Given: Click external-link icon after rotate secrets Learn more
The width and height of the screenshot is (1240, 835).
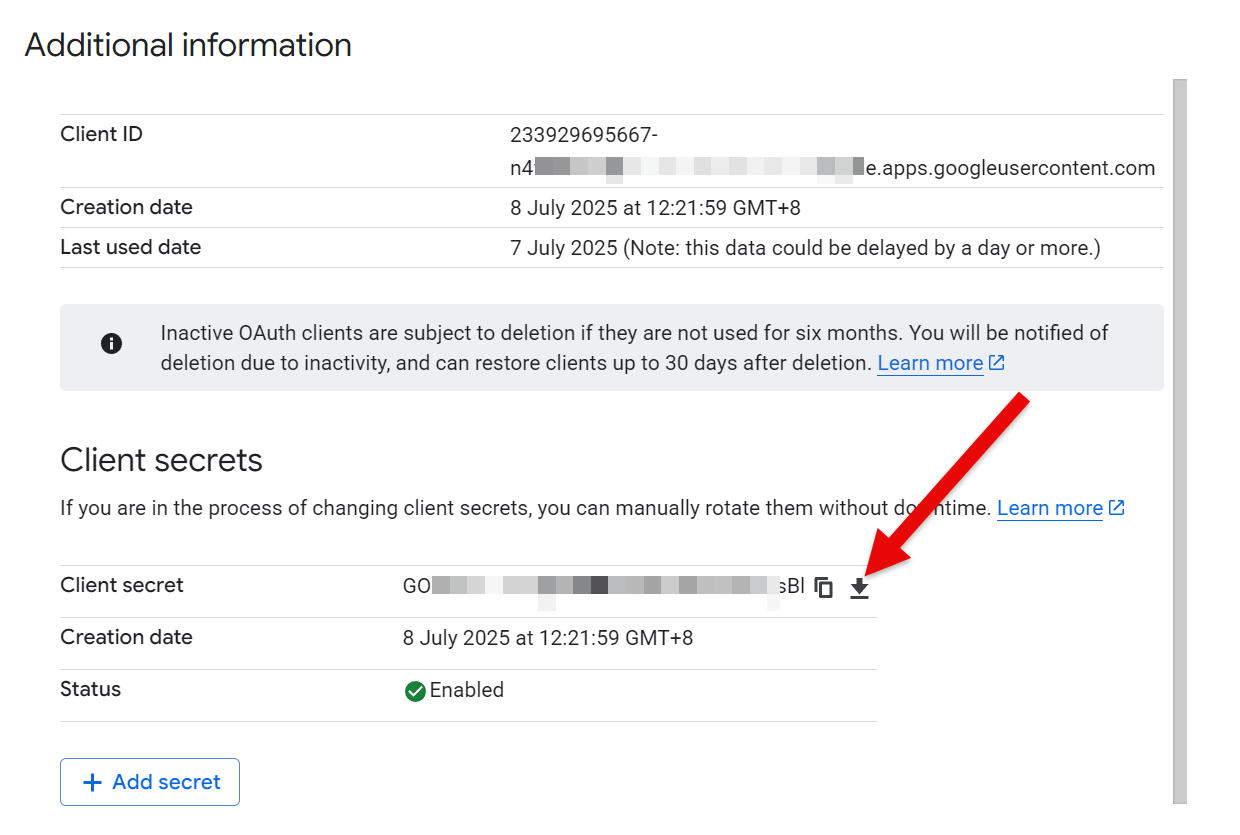Looking at the screenshot, I should coord(1117,508).
